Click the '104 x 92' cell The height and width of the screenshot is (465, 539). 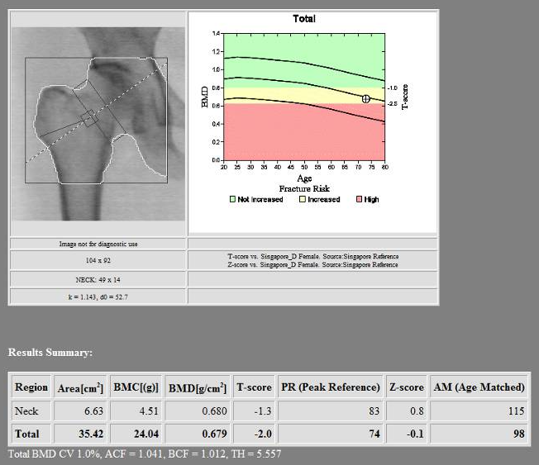[98, 261]
